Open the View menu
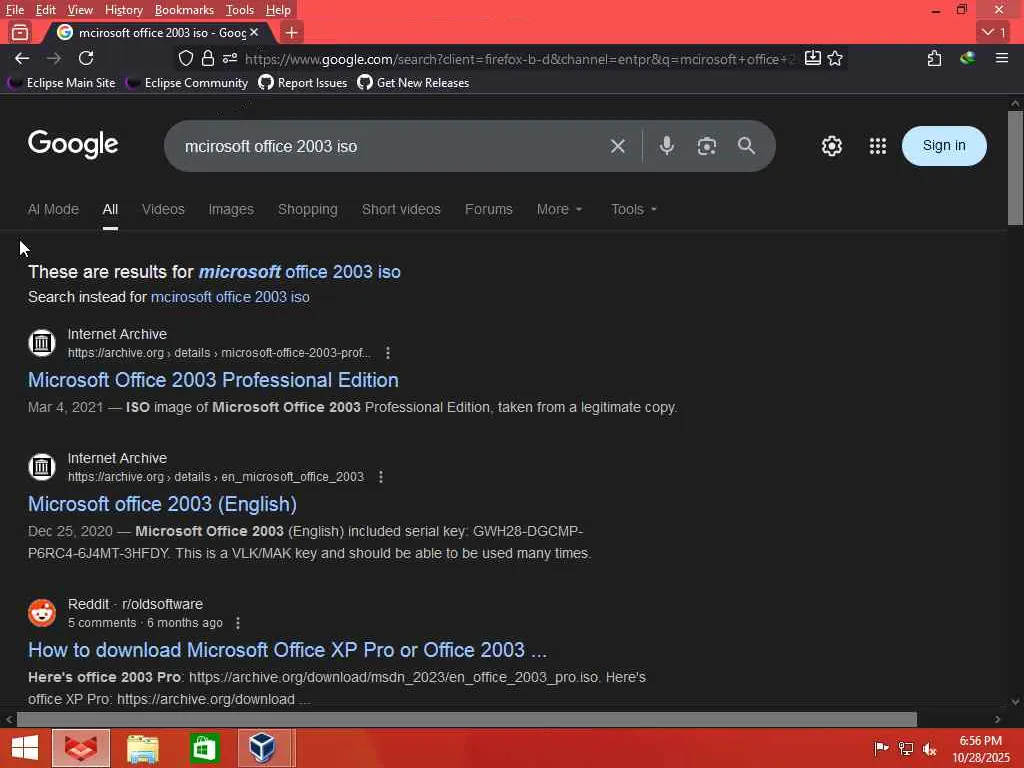 coord(80,10)
